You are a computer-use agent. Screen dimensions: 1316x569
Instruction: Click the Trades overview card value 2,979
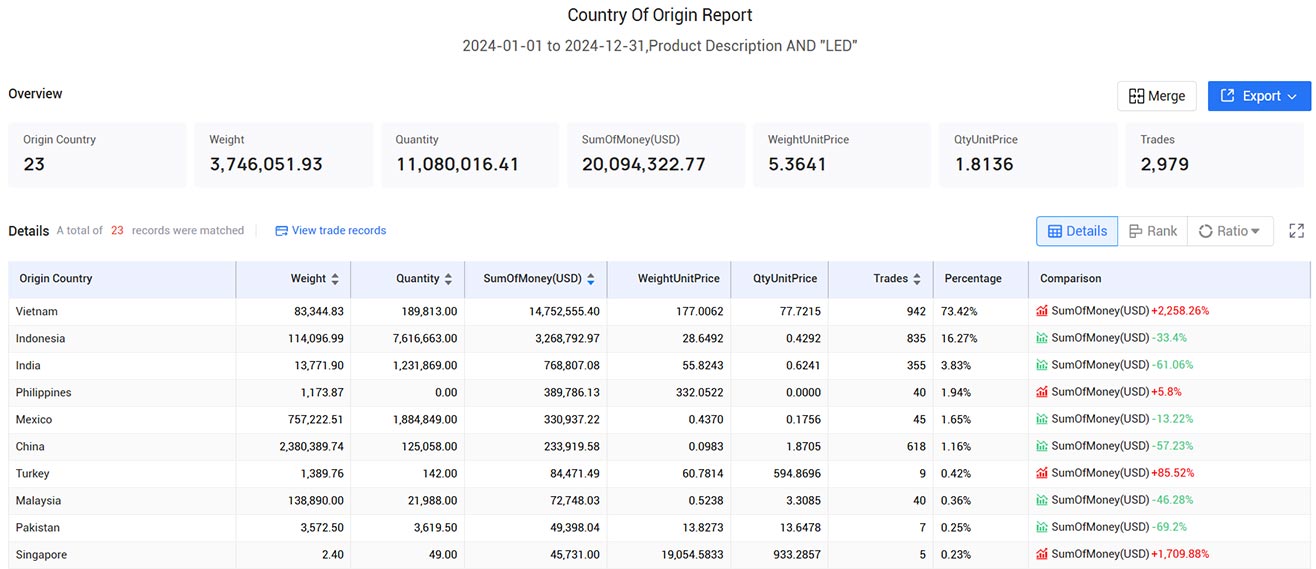click(x=1165, y=164)
